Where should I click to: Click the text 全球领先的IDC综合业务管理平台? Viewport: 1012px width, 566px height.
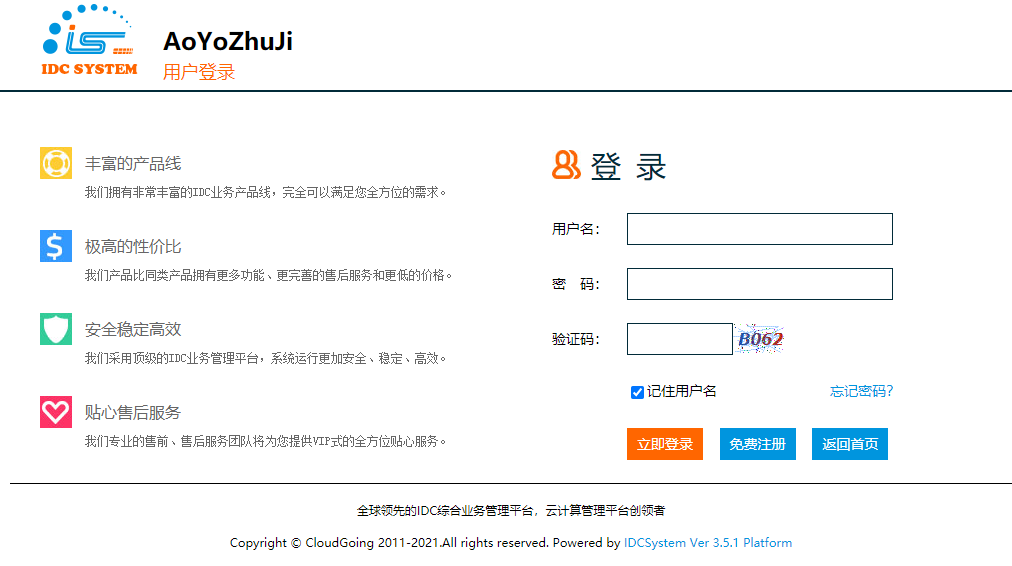pos(445,510)
